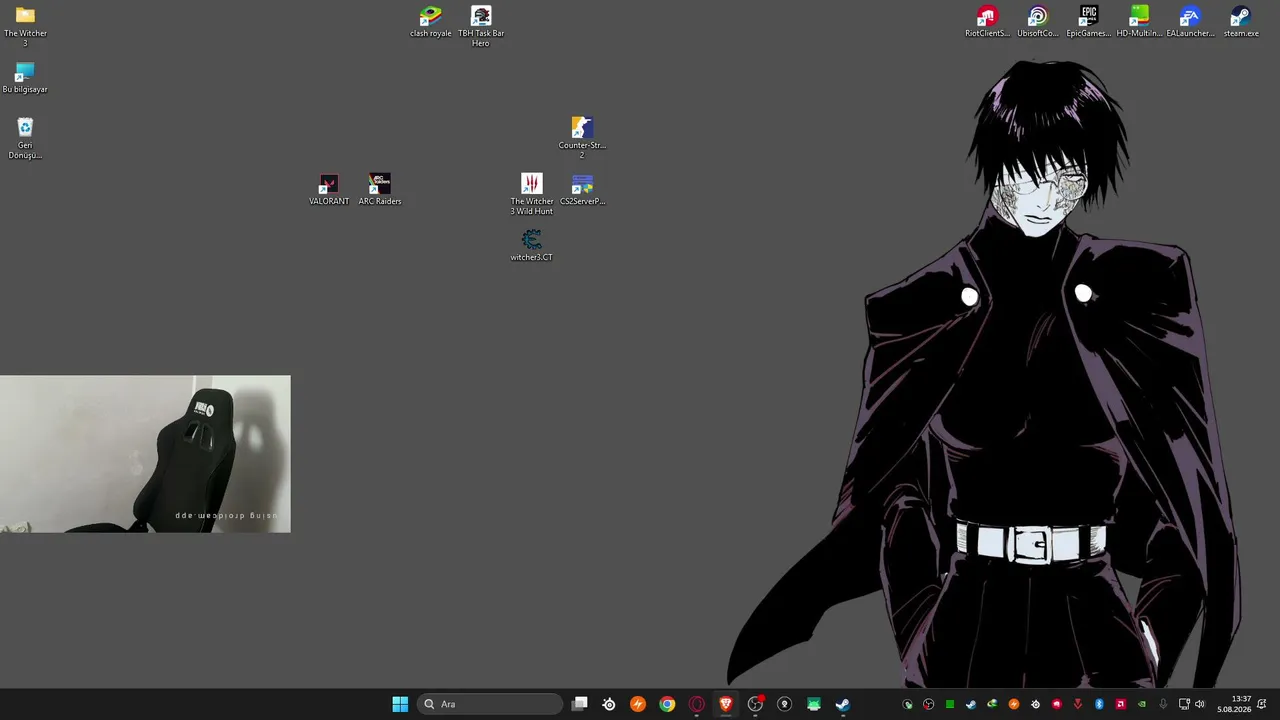
Task: Open the orange lightning app beside Chrome
Action: [x=638, y=704]
